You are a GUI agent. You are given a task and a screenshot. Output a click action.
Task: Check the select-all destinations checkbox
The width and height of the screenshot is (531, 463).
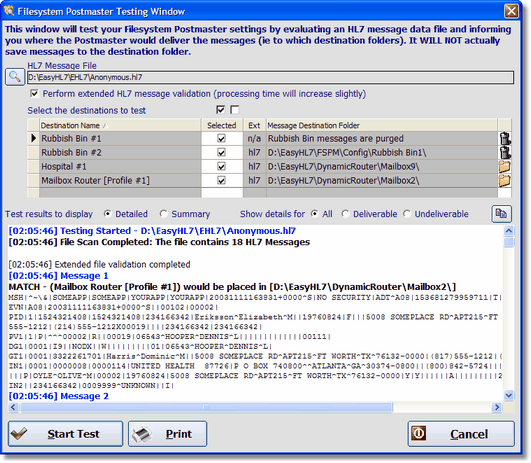click(x=220, y=109)
